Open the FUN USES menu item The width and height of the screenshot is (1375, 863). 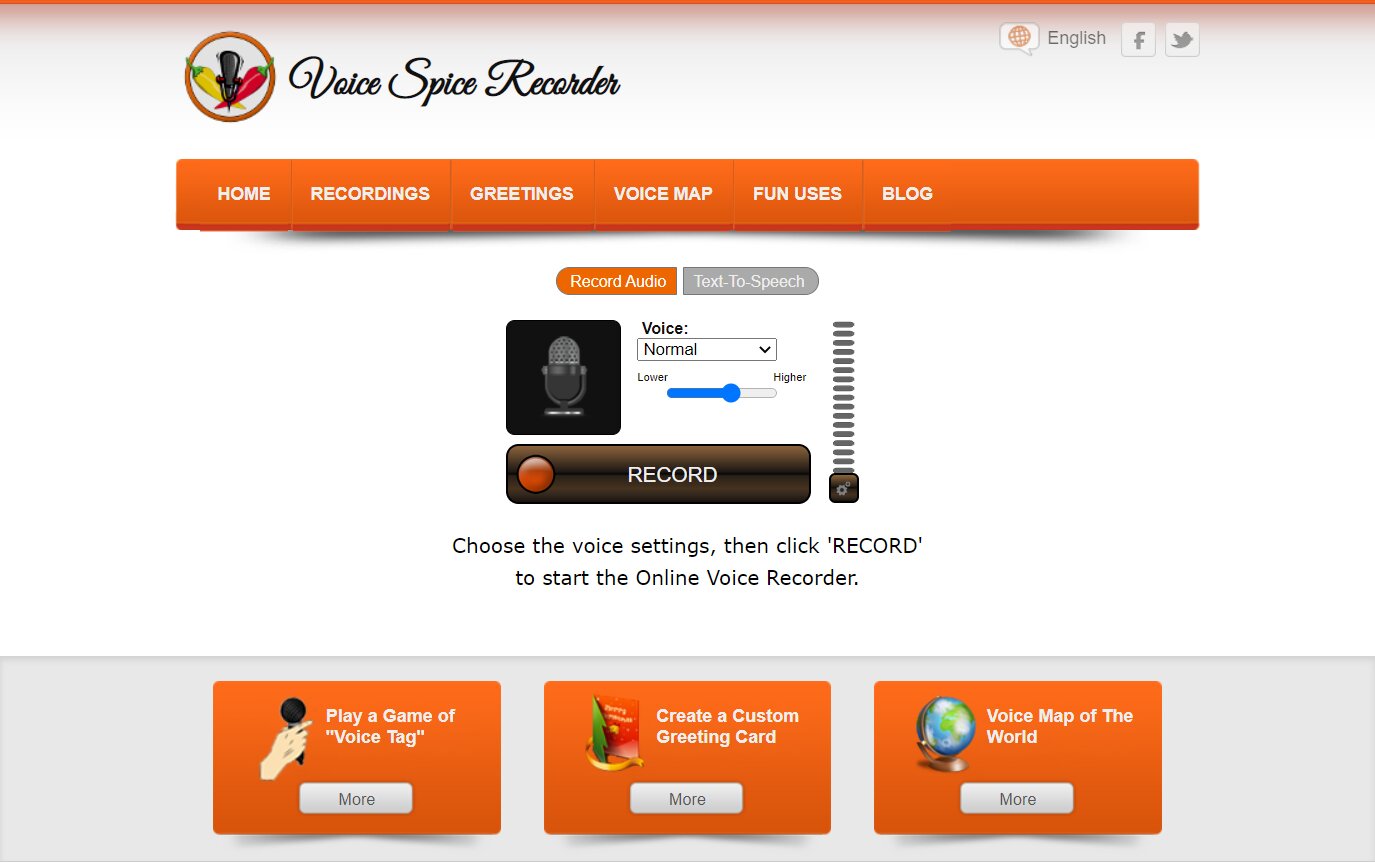[797, 194]
